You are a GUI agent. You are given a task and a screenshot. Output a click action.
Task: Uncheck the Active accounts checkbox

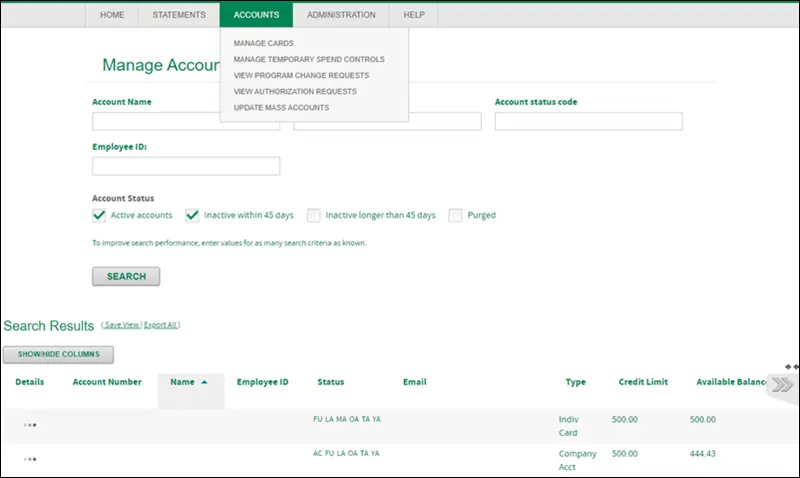coord(99,215)
